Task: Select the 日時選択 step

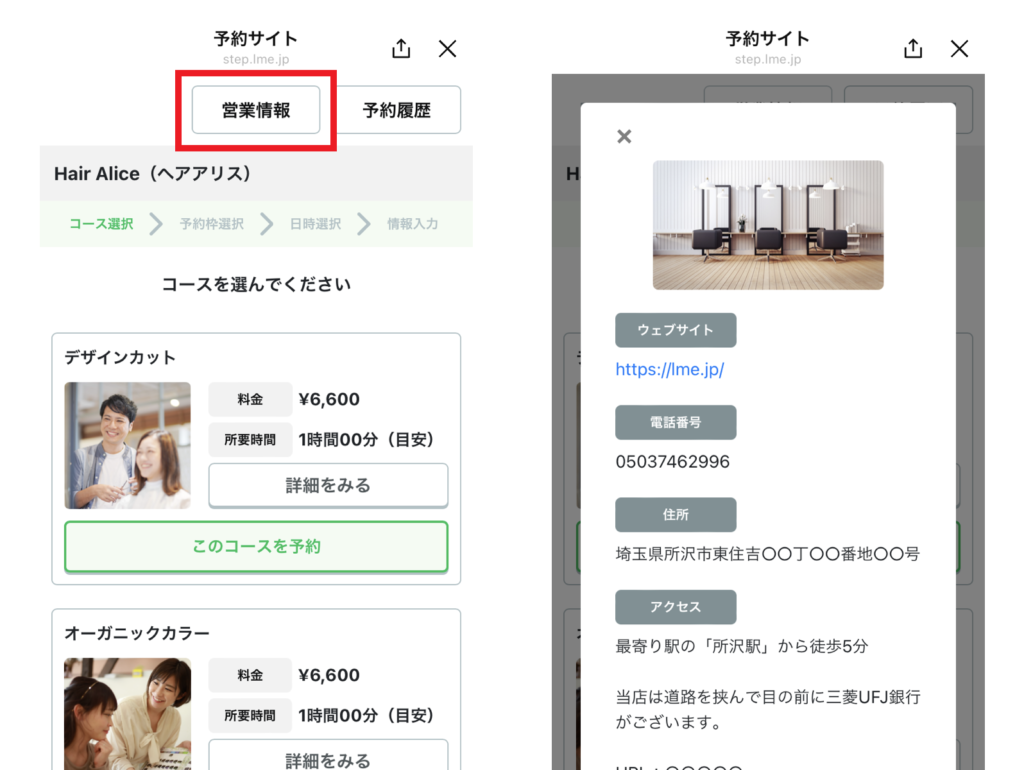Action: pos(315,224)
